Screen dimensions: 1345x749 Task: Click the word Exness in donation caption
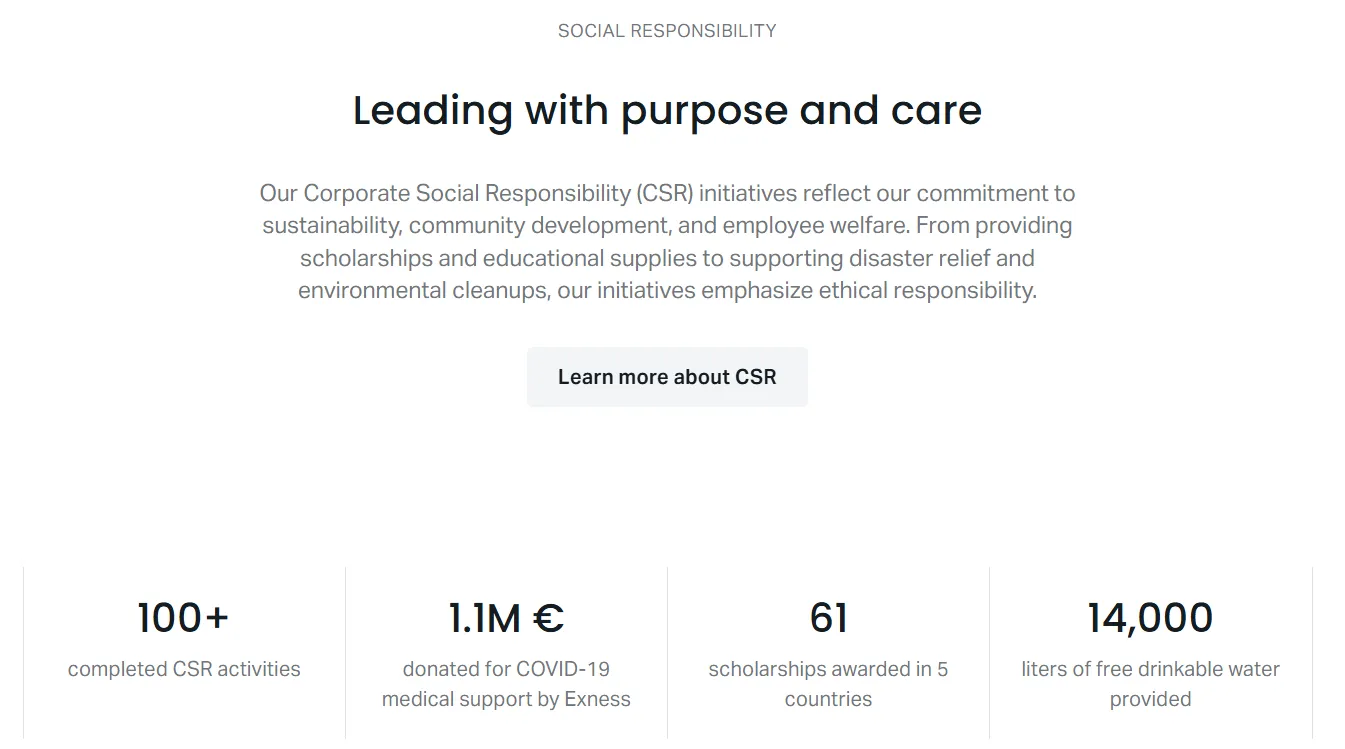coord(597,699)
